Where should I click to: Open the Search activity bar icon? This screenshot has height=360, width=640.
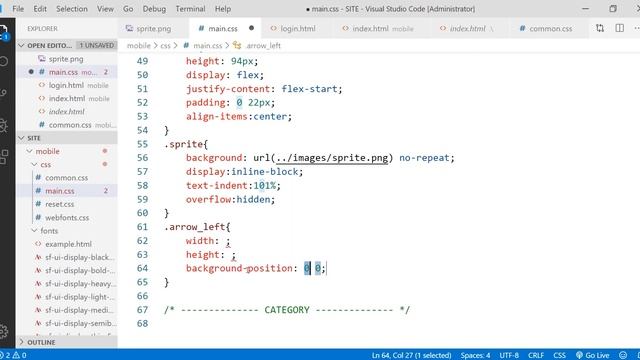[x=3, y=61]
